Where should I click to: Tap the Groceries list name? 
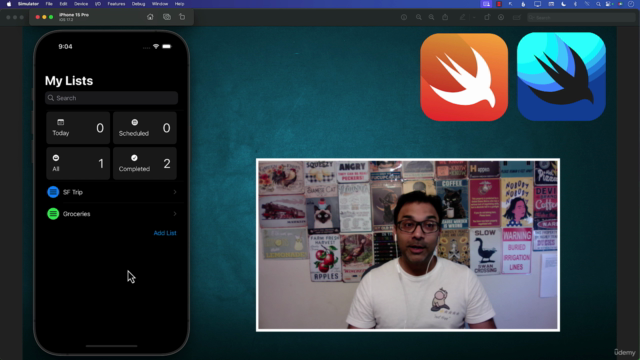click(x=77, y=213)
